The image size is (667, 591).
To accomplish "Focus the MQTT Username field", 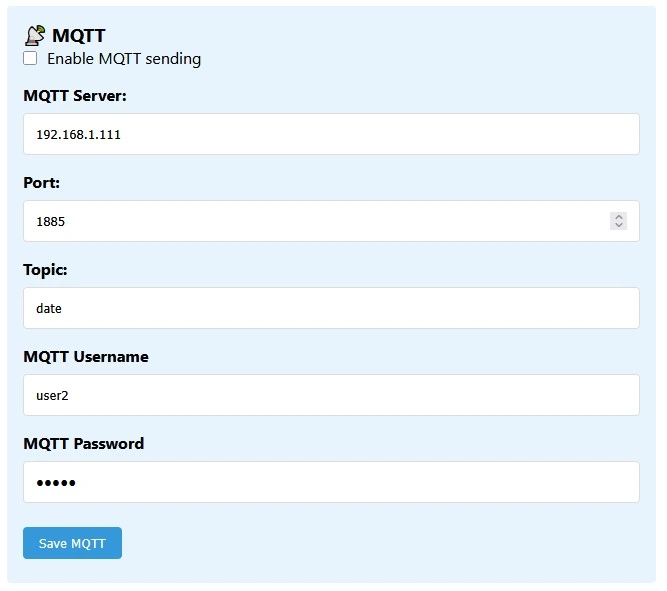I will (331, 395).
